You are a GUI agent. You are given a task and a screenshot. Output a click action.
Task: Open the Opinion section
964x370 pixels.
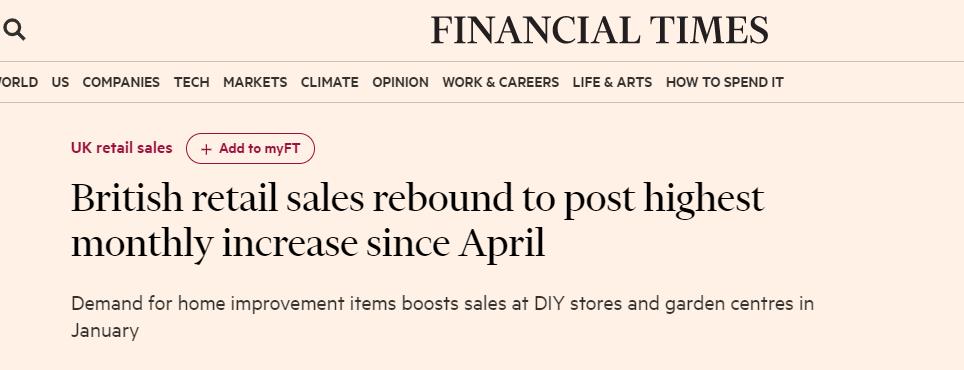[400, 82]
